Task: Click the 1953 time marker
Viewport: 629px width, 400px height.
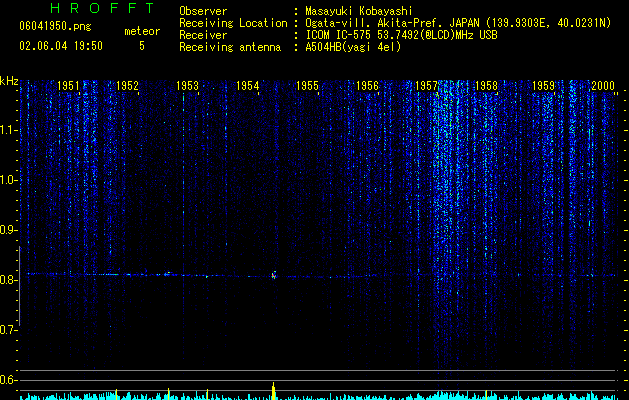Action: tap(187, 86)
